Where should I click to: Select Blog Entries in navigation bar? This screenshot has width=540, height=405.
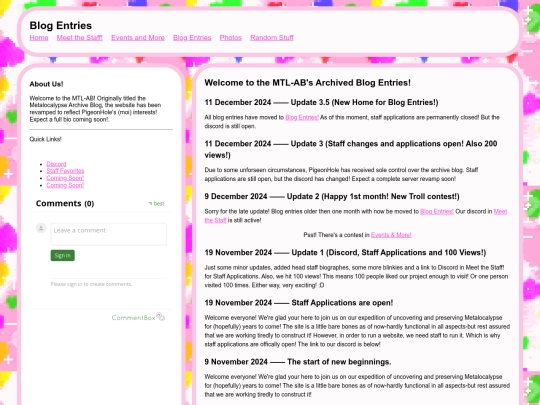(x=192, y=38)
